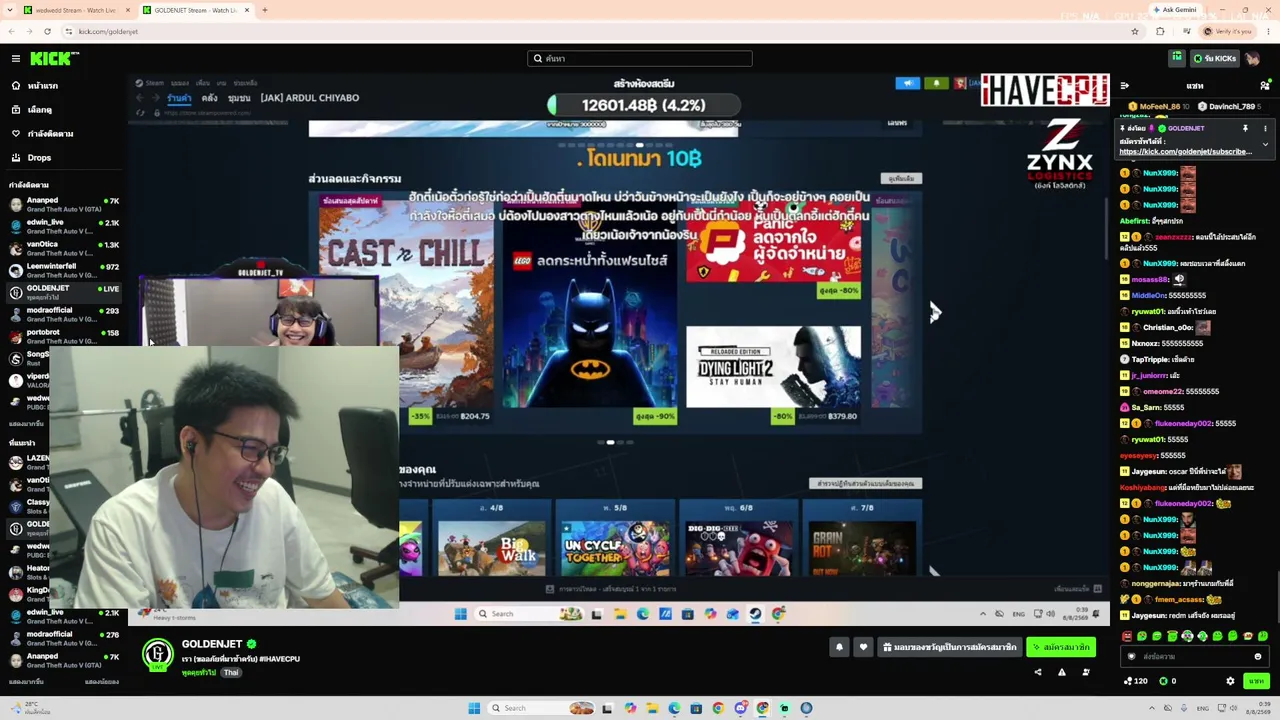Click the GOLDENJET channel name under the video
Screen dimensions: 1280x720
[x=212, y=644]
